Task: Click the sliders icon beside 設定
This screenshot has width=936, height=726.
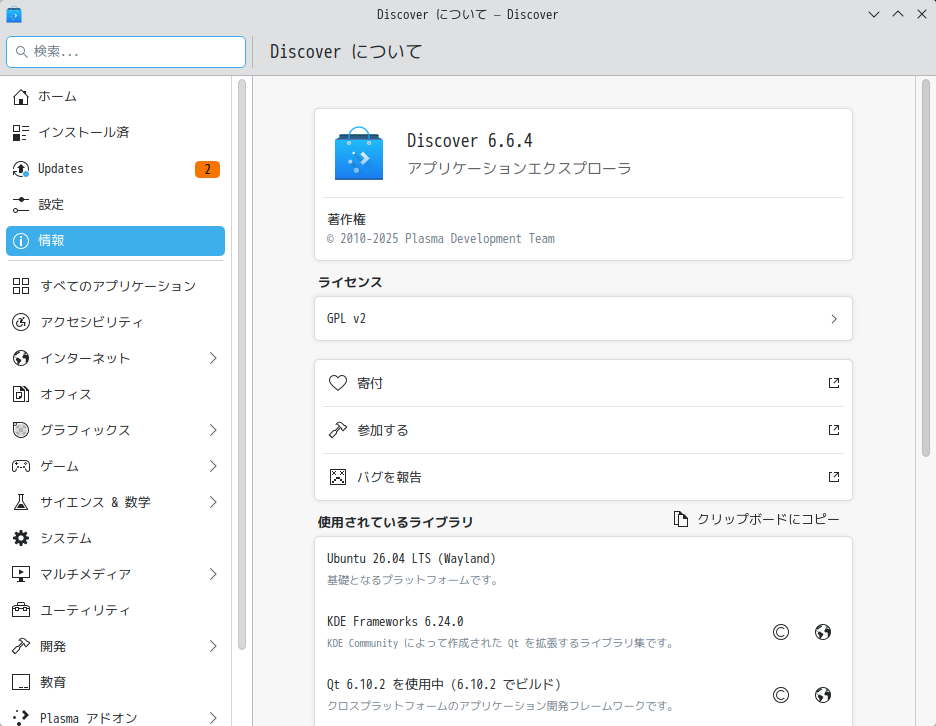Action: point(21,205)
